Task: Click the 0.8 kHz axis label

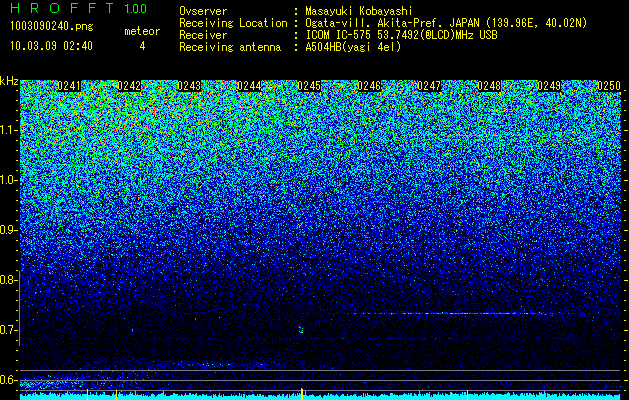Action: 8,280
